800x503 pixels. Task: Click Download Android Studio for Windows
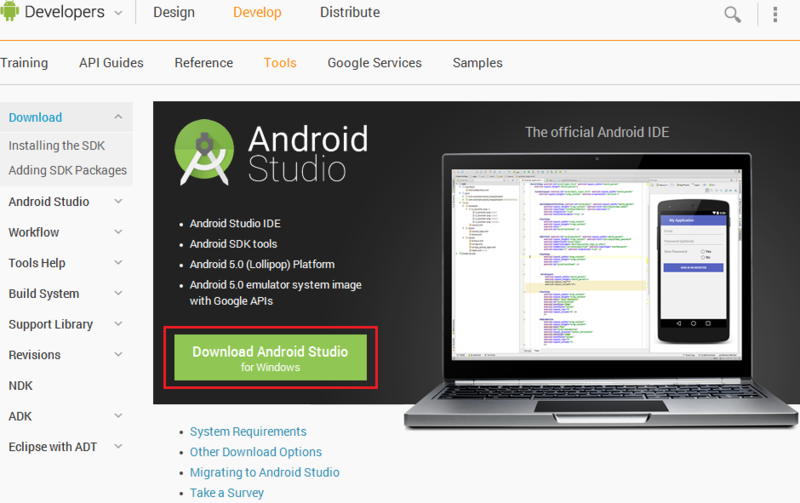coord(270,358)
